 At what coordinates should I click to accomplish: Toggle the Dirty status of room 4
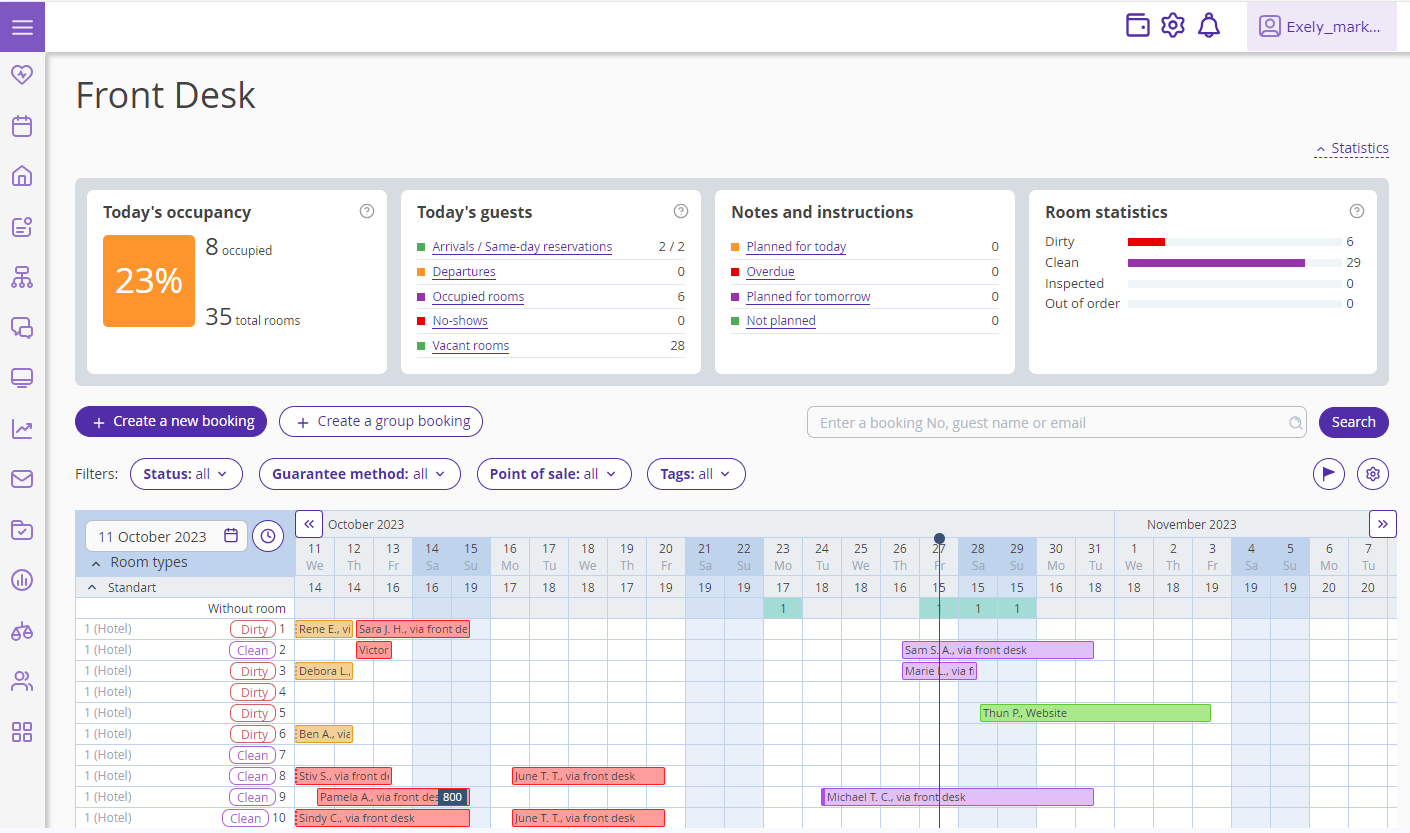[x=254, y=692]
